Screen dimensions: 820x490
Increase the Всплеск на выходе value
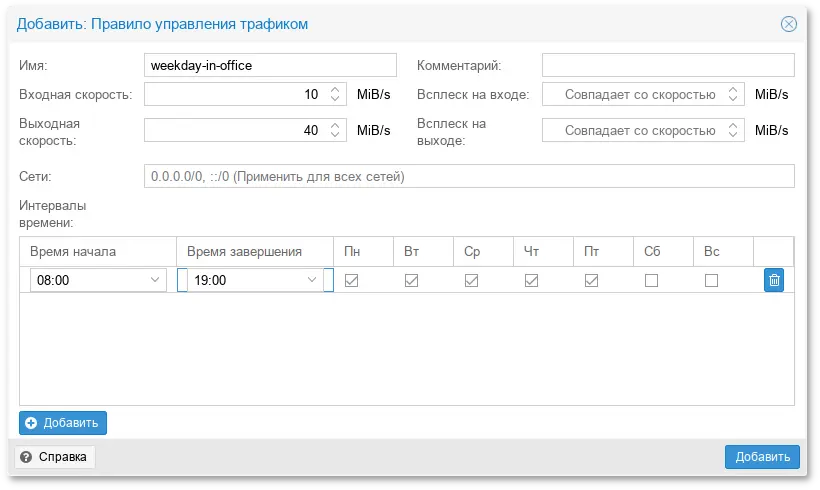click(733, 125)
